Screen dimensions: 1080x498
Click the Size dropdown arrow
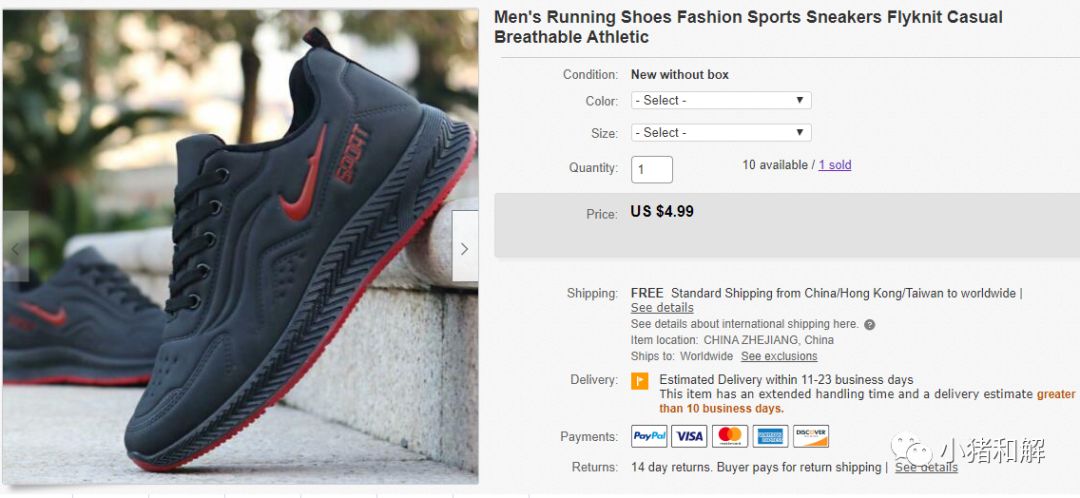click(x=800, y=132)
